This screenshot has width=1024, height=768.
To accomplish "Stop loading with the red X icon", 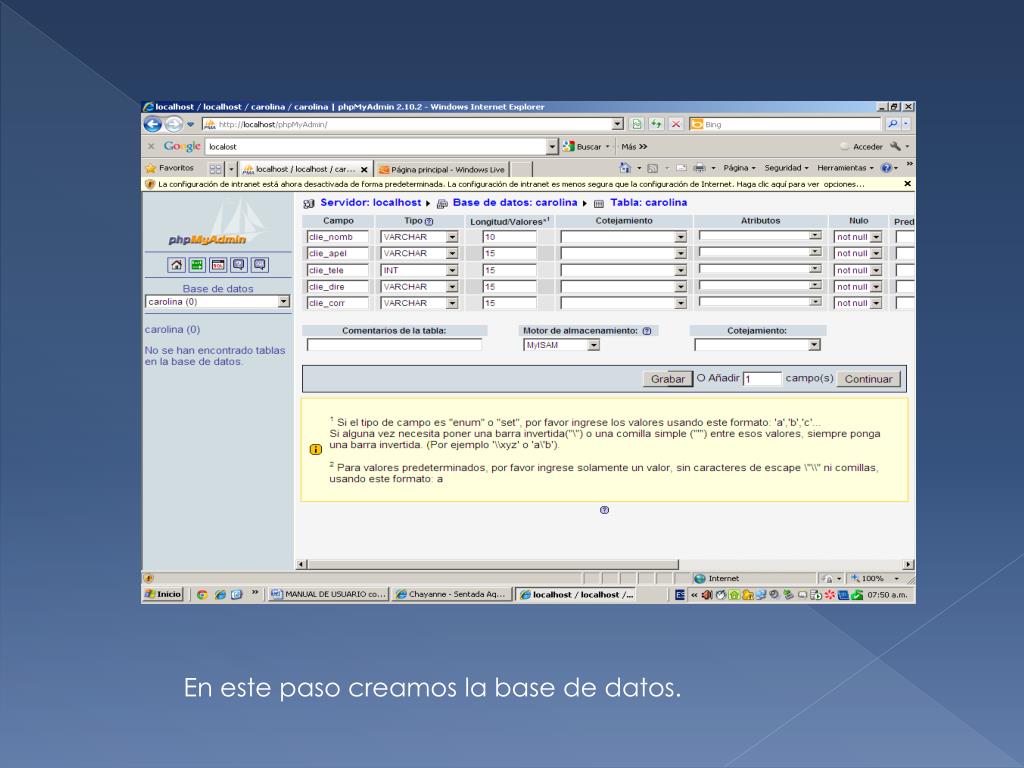I will (676, 124).
